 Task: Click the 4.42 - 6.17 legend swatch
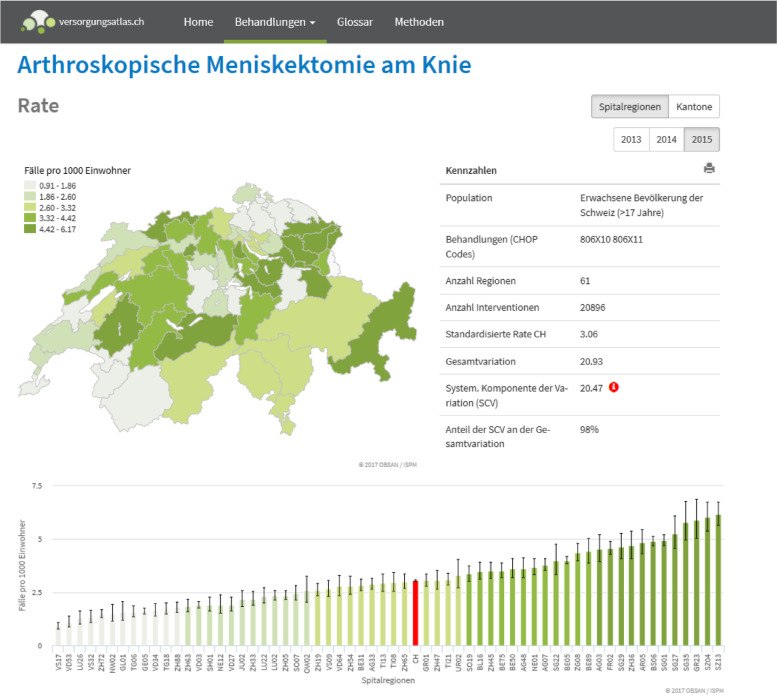click(30, 229)
